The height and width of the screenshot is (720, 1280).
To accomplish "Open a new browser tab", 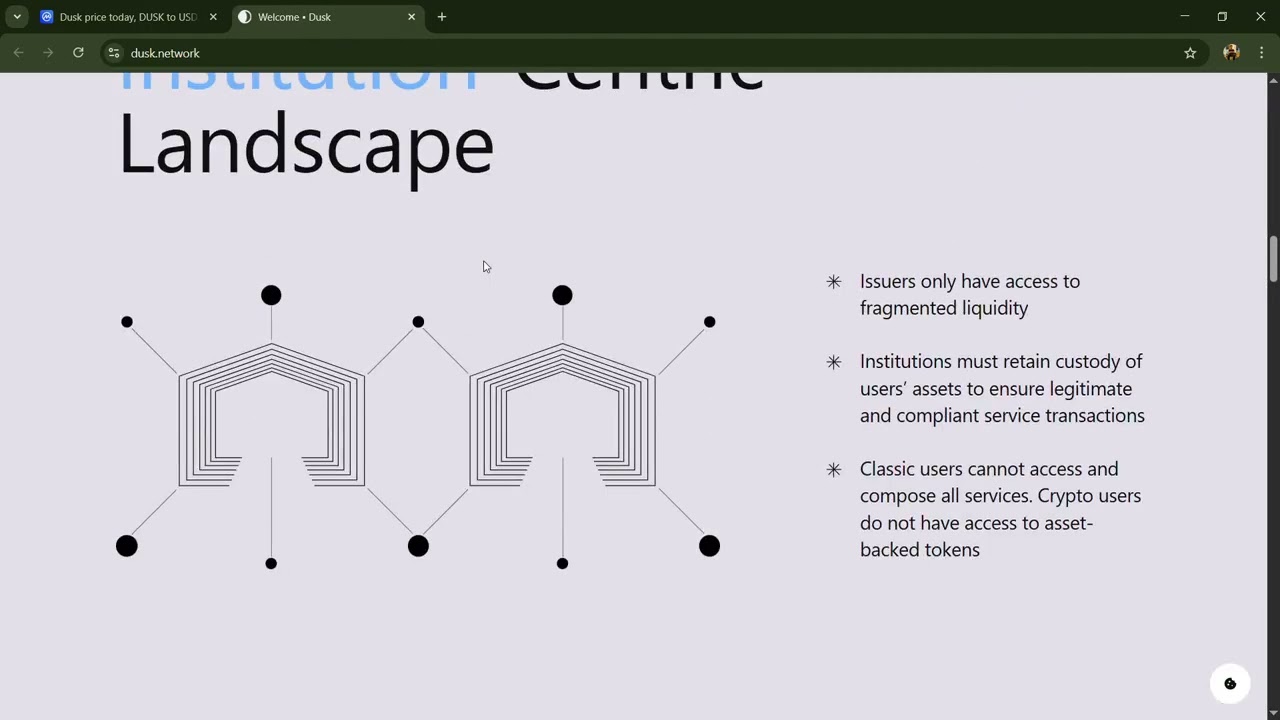I will click(442, 17).
